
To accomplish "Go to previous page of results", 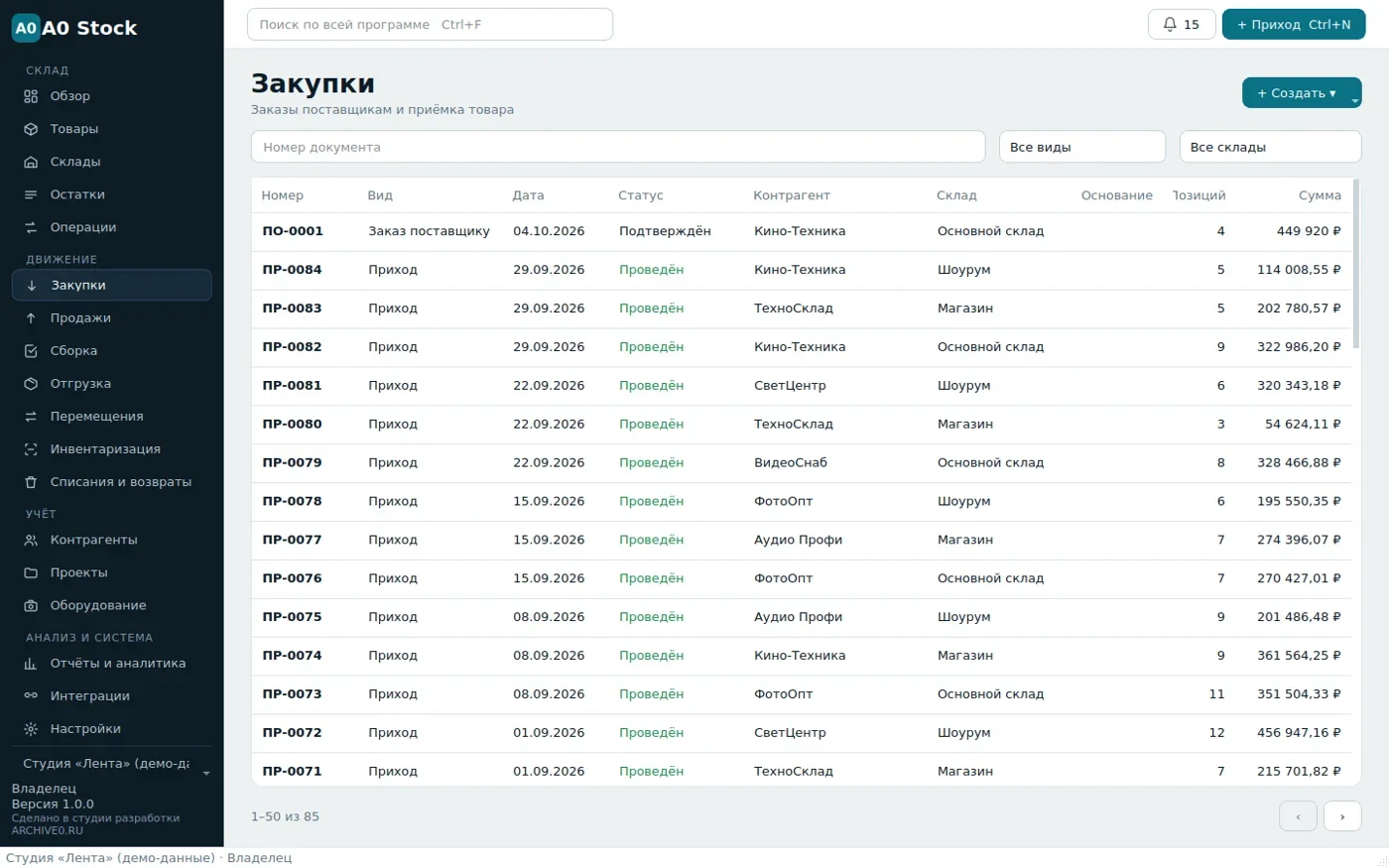I will 1298,816.
